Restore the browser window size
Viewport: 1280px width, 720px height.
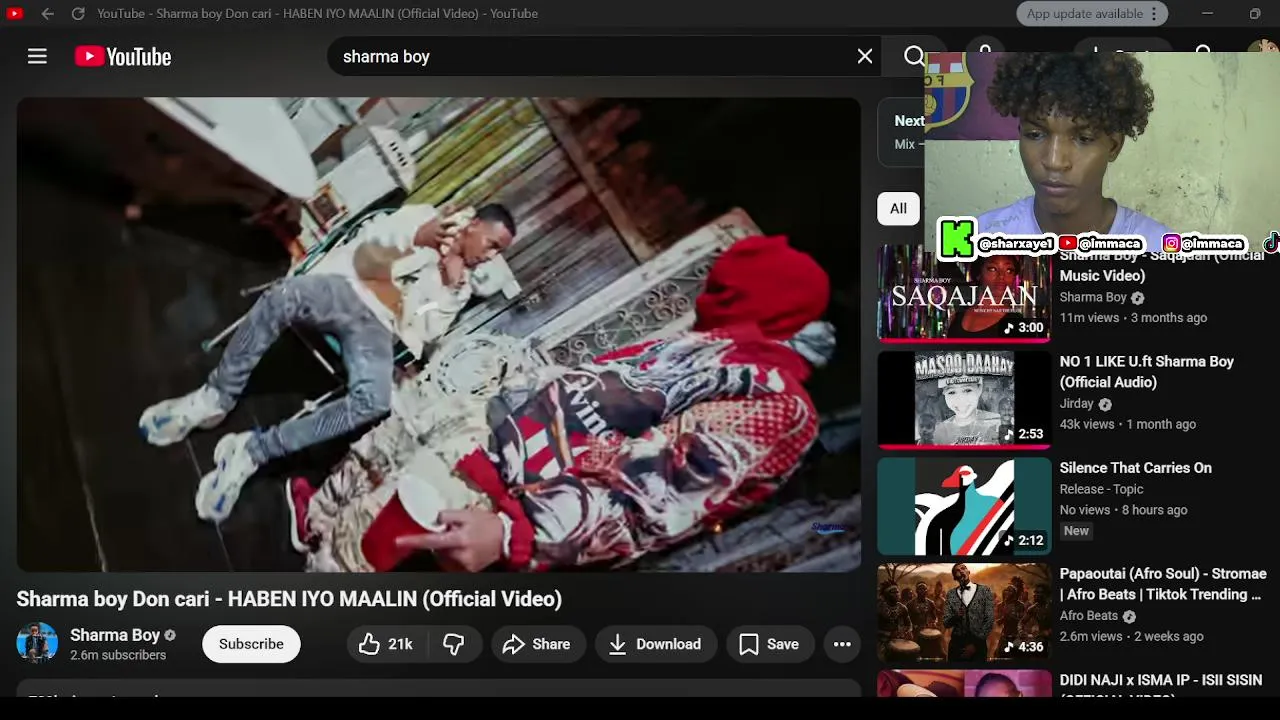tap(1255, 14)
